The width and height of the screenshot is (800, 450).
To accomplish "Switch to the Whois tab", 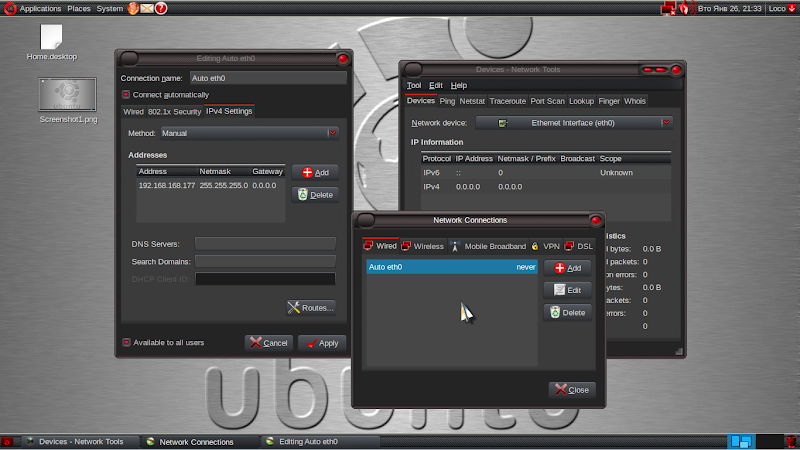I will click(635, 101).
